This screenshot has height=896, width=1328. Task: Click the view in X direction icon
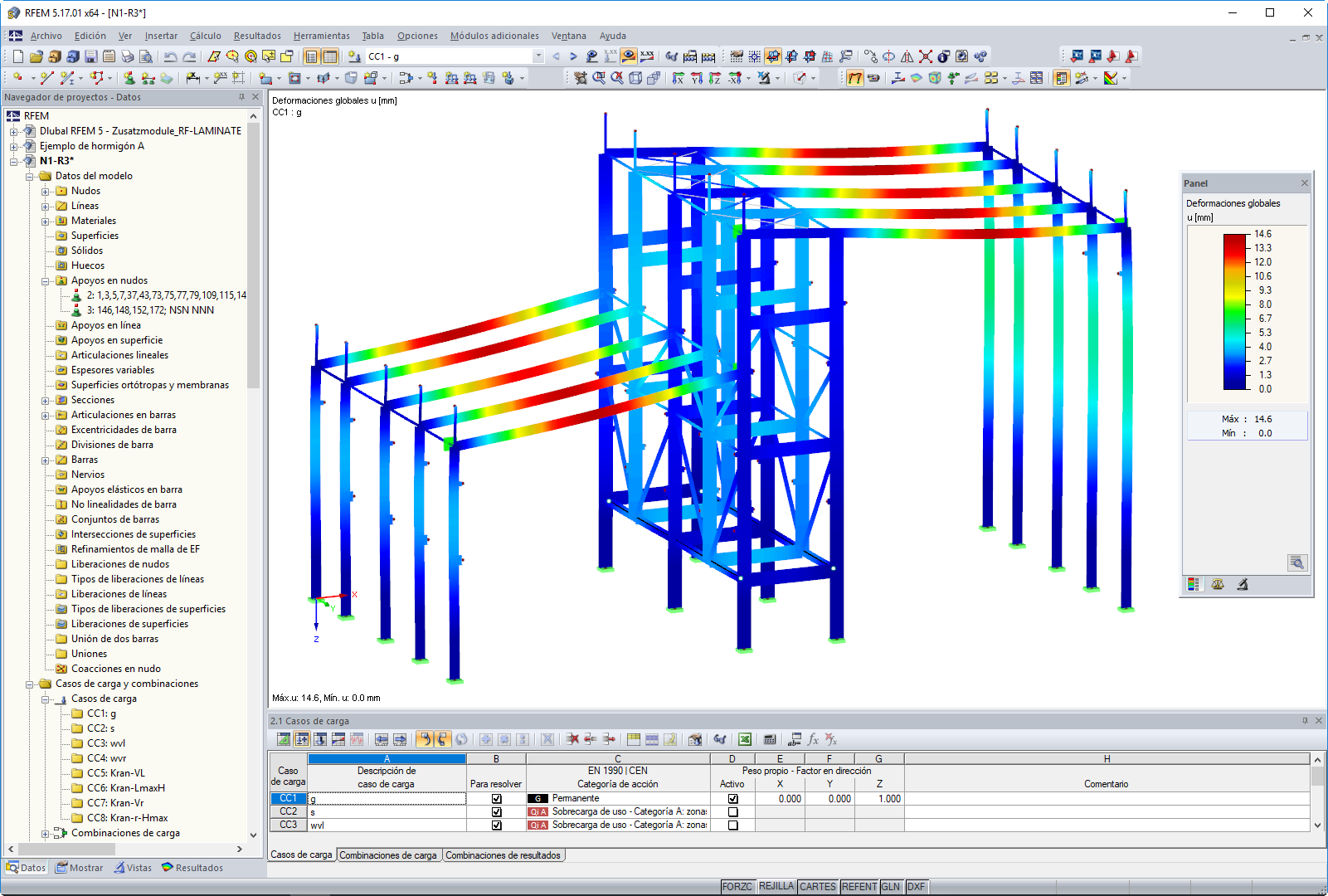click(x=679, y=79)
